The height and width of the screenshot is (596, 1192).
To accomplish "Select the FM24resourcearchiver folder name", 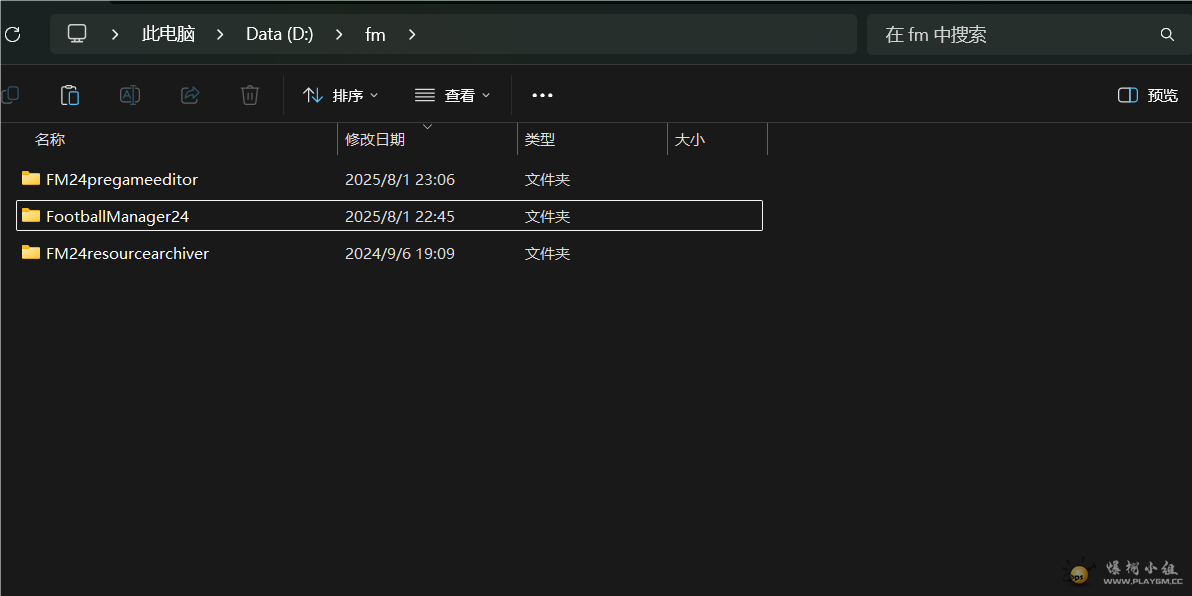I will (x=127, y=253).
